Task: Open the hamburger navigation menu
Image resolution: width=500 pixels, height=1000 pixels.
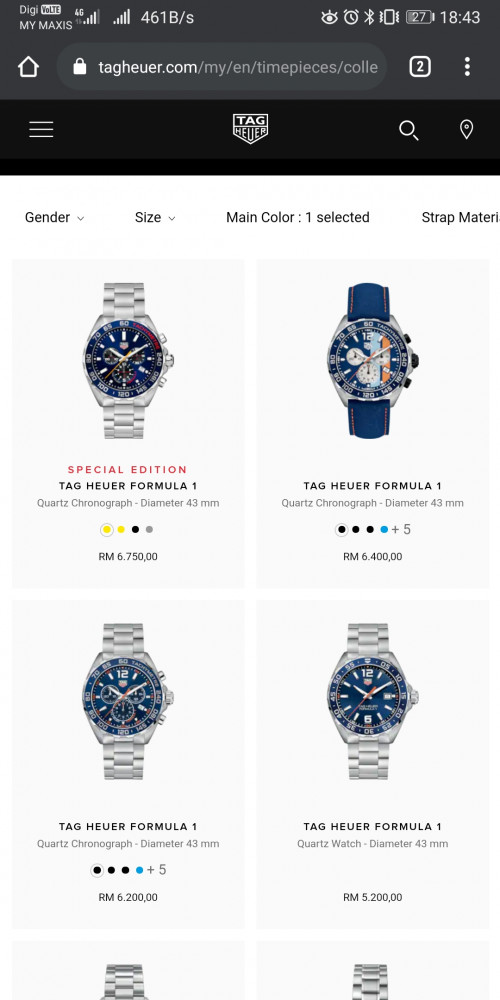Action: (x=41, y=129)
